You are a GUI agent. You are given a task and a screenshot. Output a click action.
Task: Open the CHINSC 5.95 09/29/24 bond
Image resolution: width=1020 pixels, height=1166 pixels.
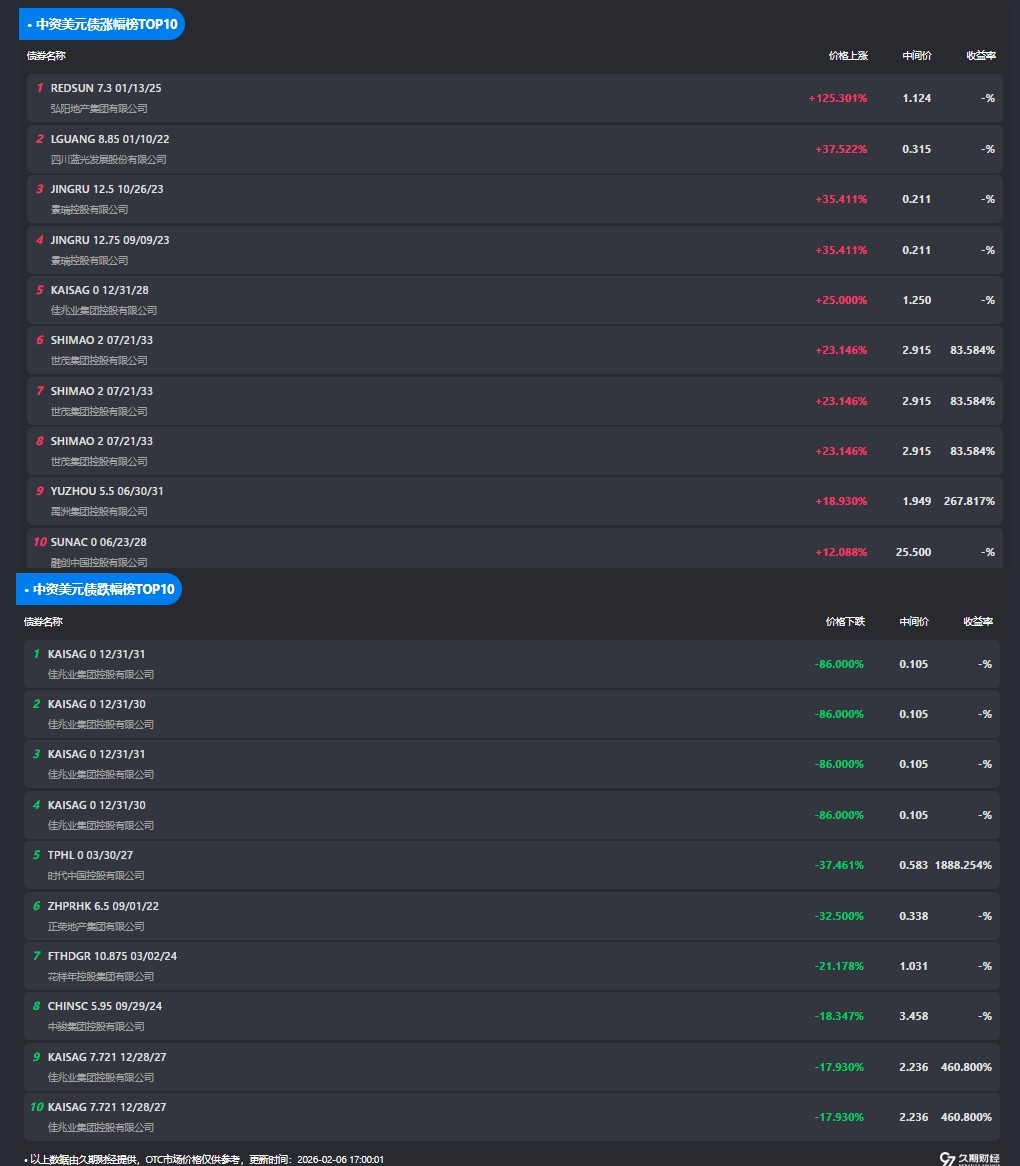point(105,1006)
